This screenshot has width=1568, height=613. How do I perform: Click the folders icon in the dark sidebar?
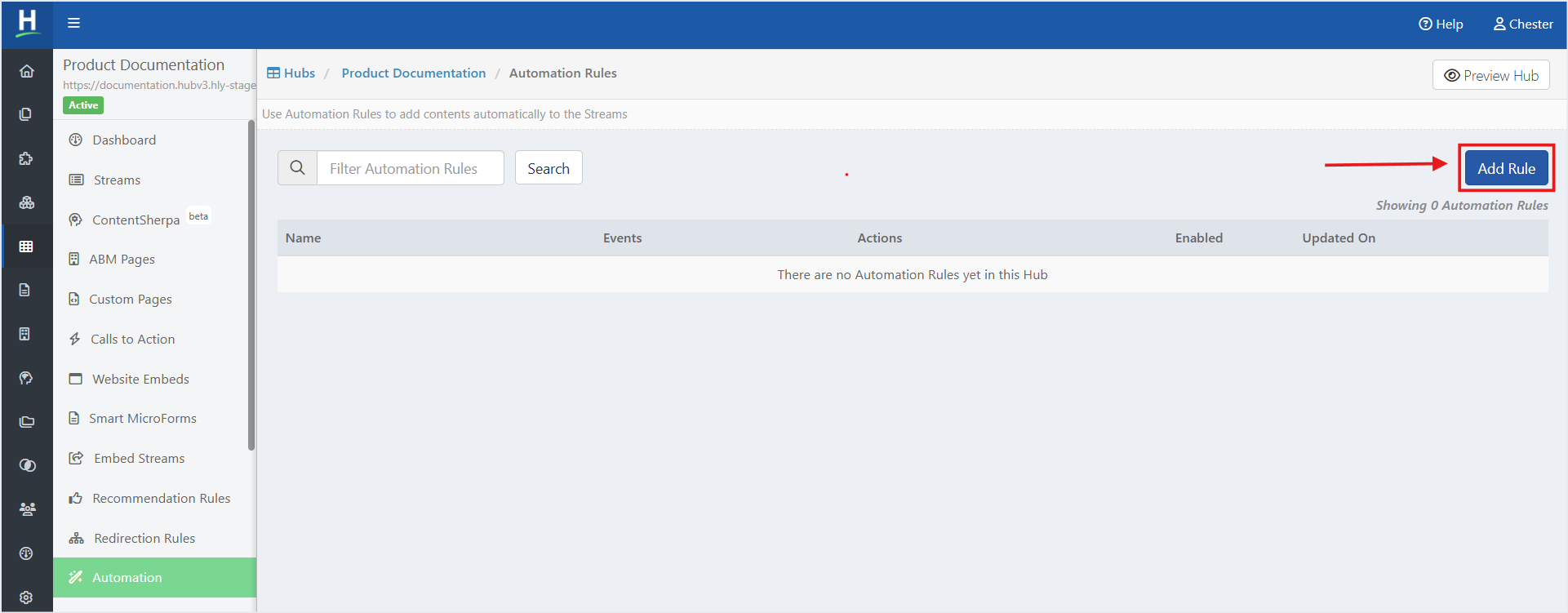pyautogui.click(x=27, y=422)
